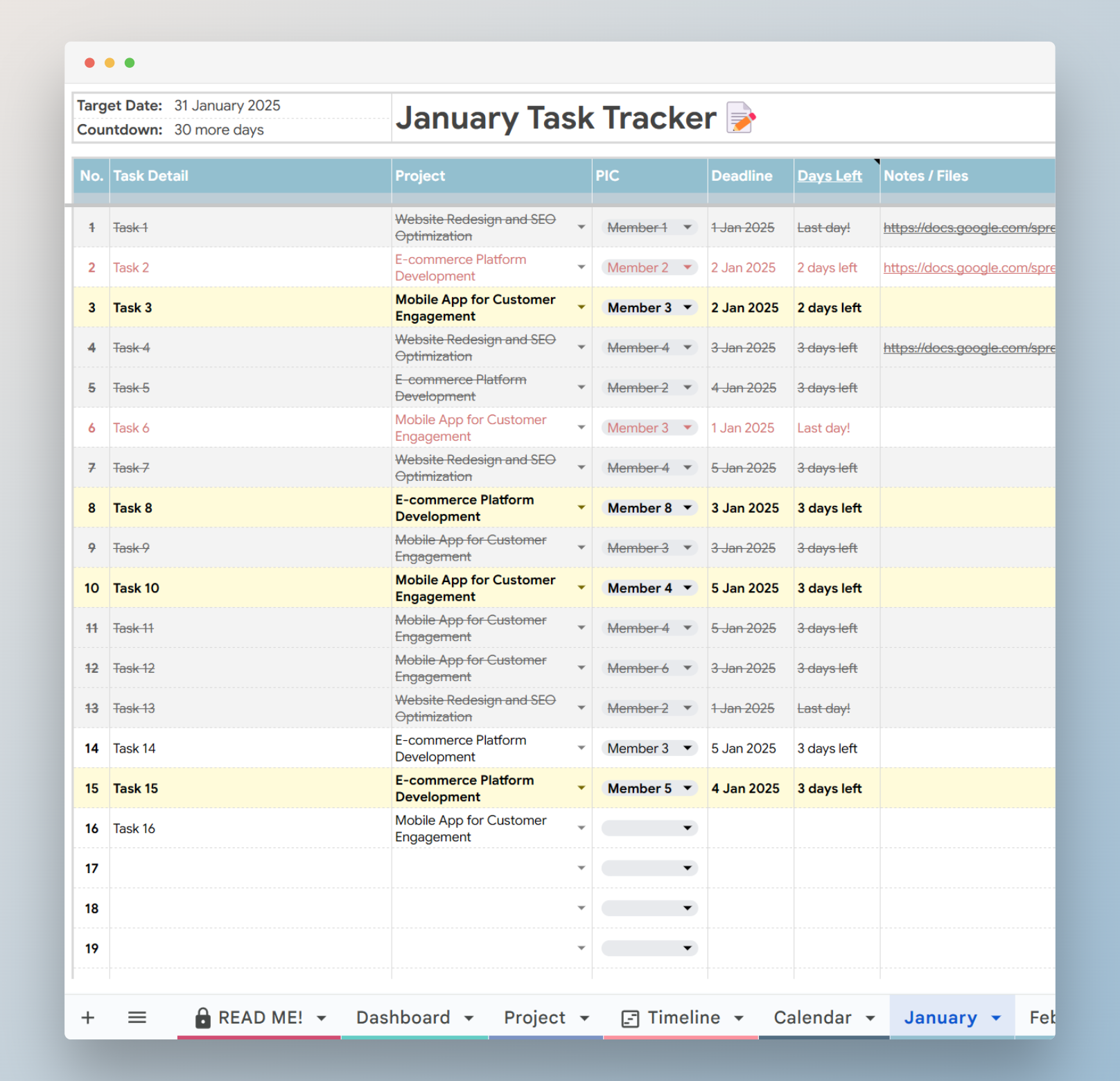Switch to the Project sheet tab

pyautogui.click(x=534, y=1017)
